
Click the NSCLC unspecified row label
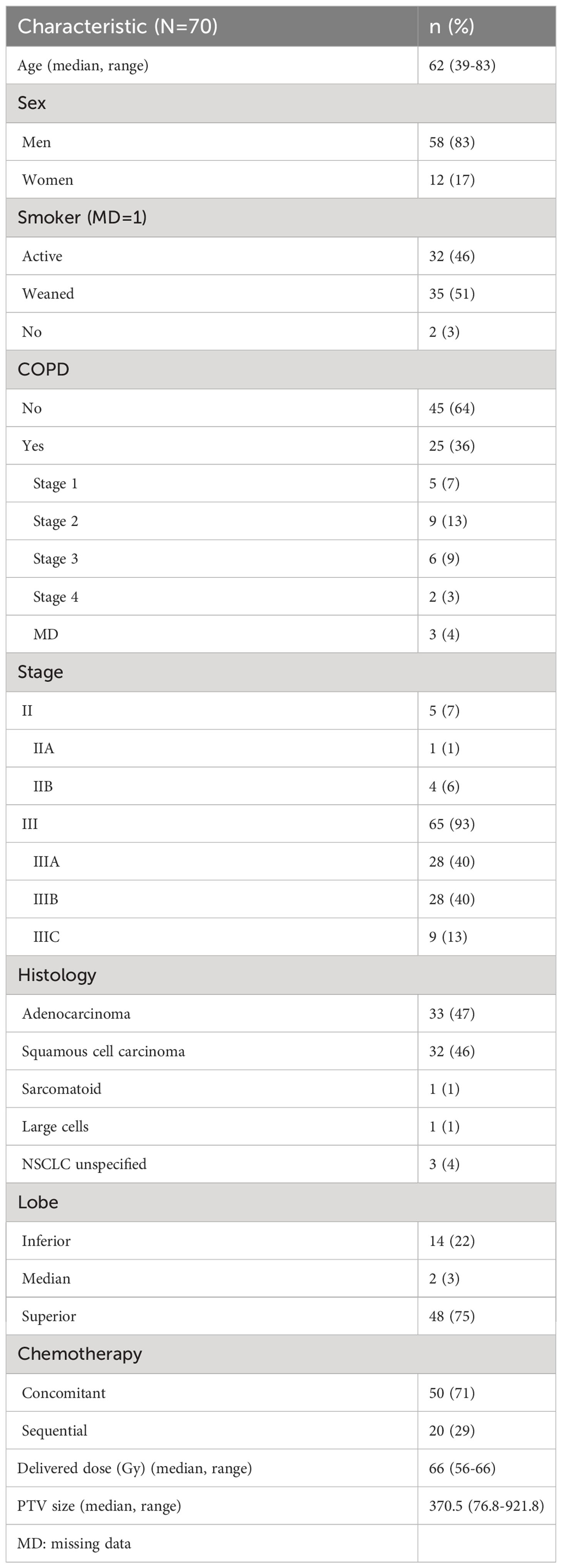84,1164
